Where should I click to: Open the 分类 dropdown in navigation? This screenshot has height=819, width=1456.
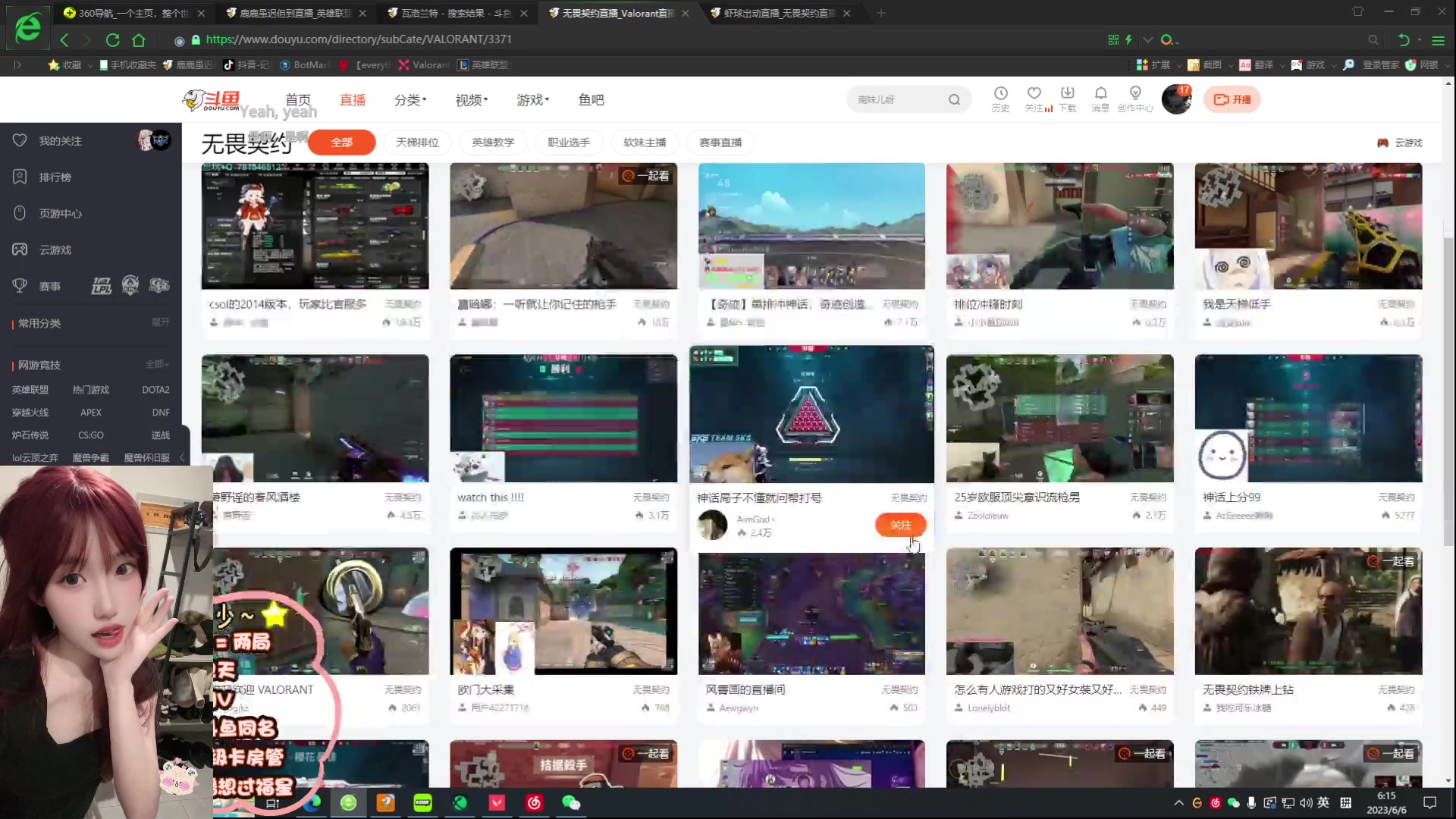click(410, 100)
